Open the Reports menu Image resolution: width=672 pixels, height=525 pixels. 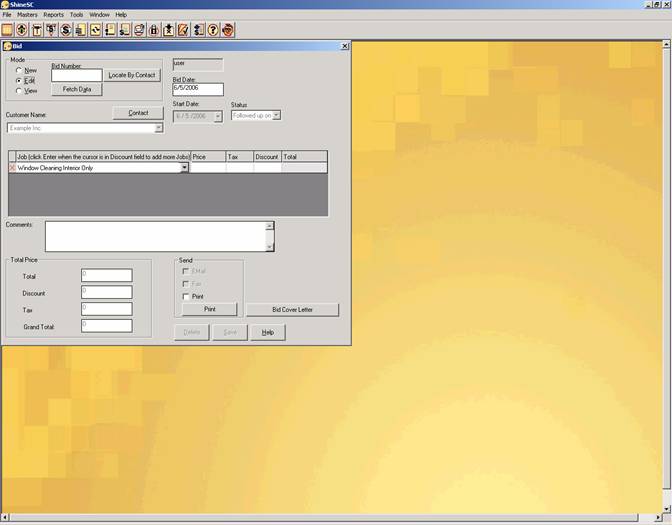tap(54, 15)
